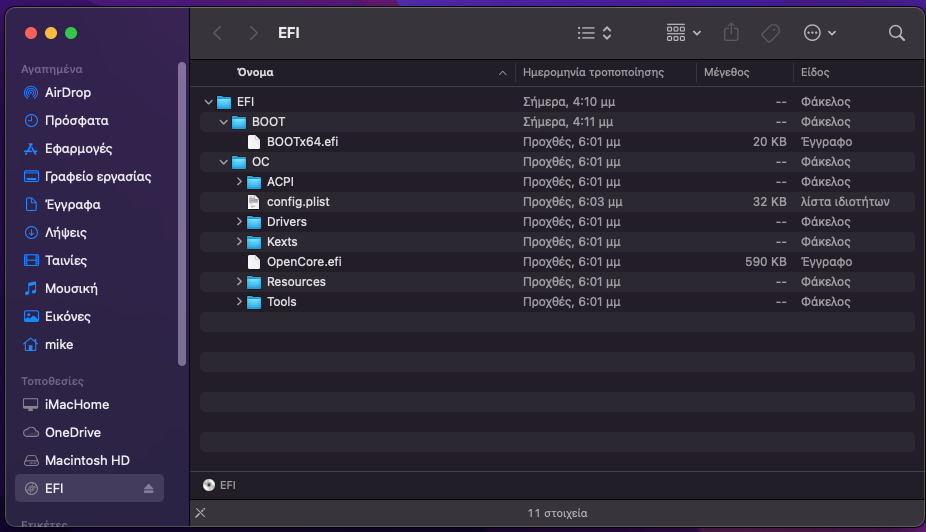Click the Share toolbar icon
The height and width of the screenshot is (532, 926).
pos(731,32)
